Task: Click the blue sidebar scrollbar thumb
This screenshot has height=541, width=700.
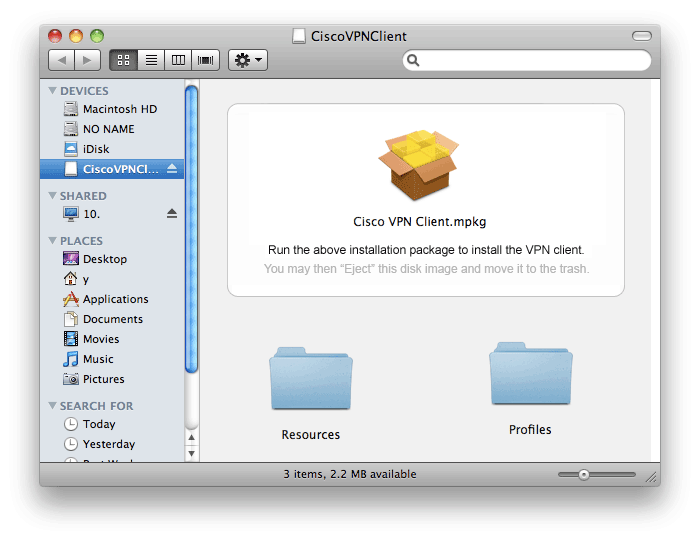Action: click(x=192, y=229)
